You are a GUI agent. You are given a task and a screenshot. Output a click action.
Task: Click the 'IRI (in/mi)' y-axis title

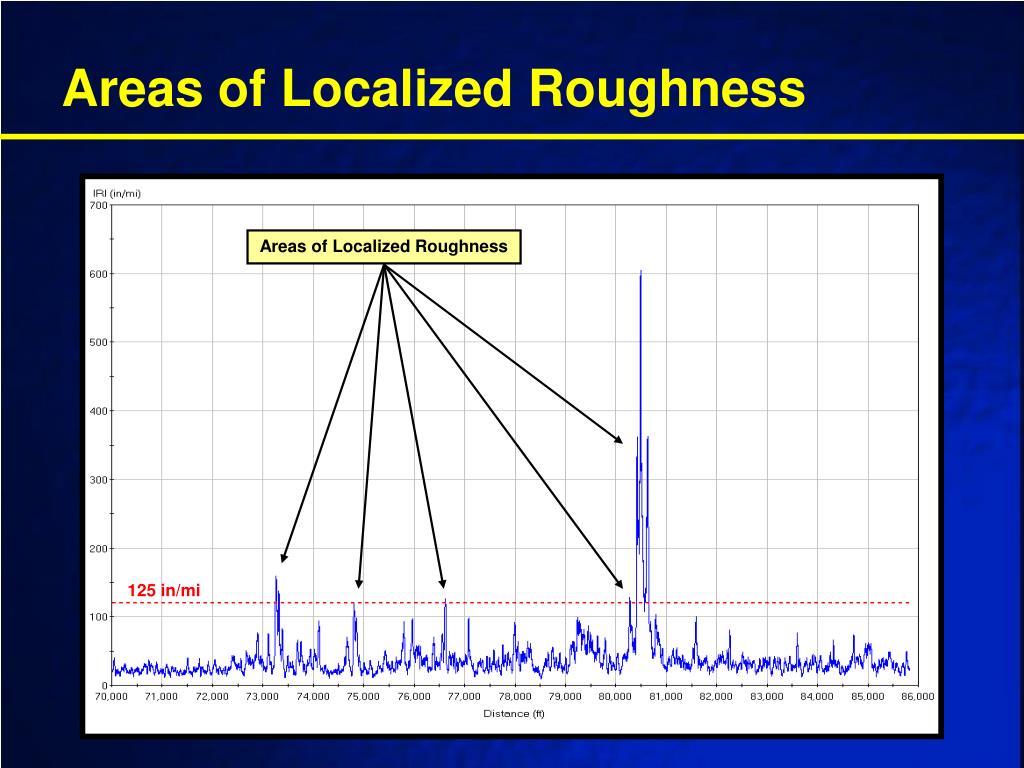click(117, 193)
